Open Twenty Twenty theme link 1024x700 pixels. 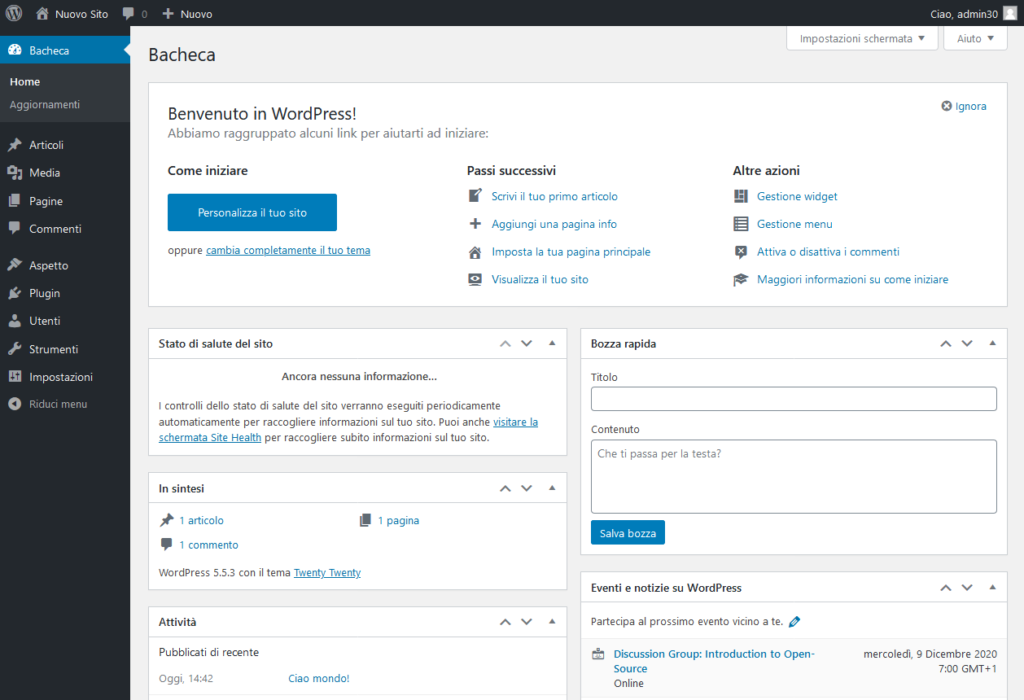[x=327, y=573]
